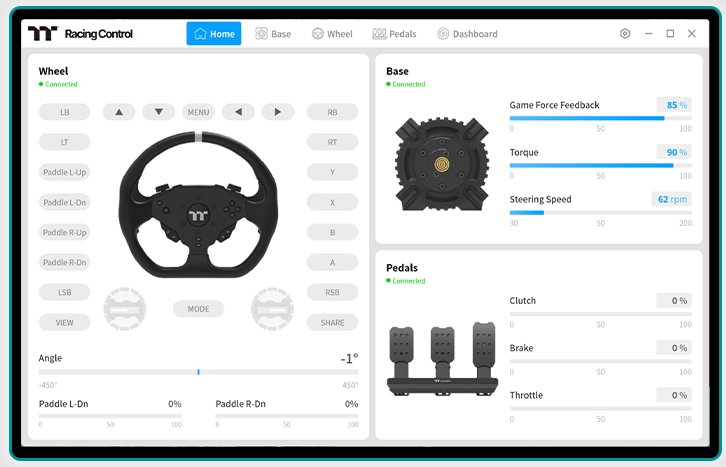
Task: Adjust the Steering Speed slider
Action: (601, 213)
